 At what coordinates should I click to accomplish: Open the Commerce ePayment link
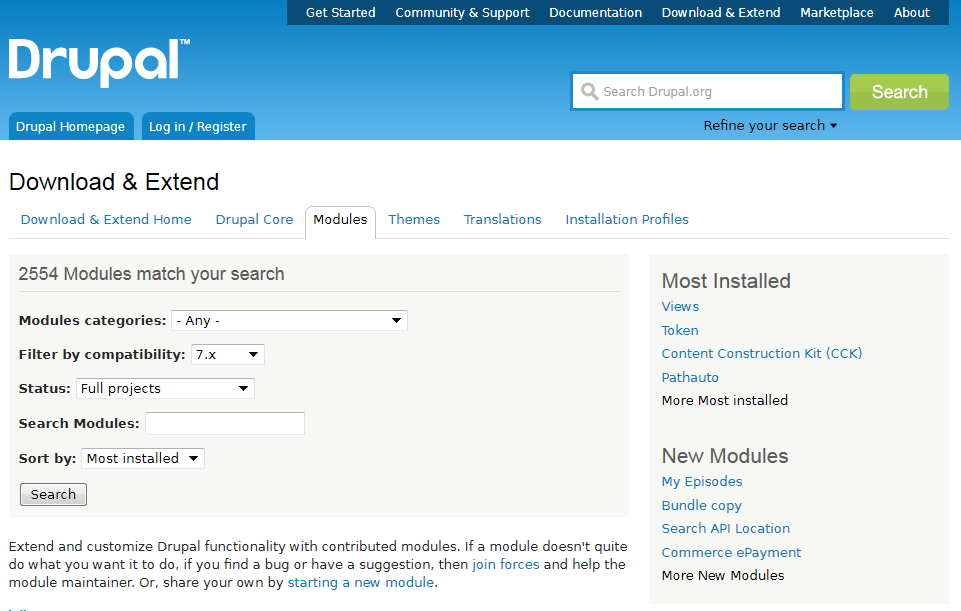tap(731, 553)
